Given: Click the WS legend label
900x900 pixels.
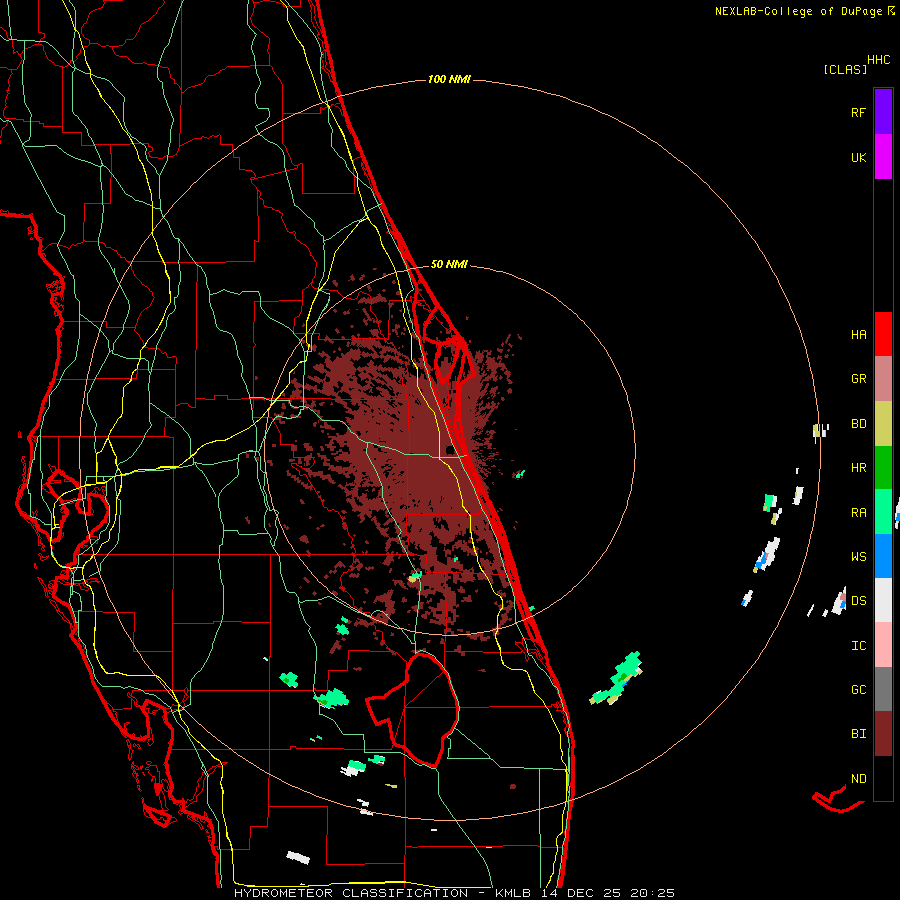Looking at the screenshot, I should click(x=858, y=557).
